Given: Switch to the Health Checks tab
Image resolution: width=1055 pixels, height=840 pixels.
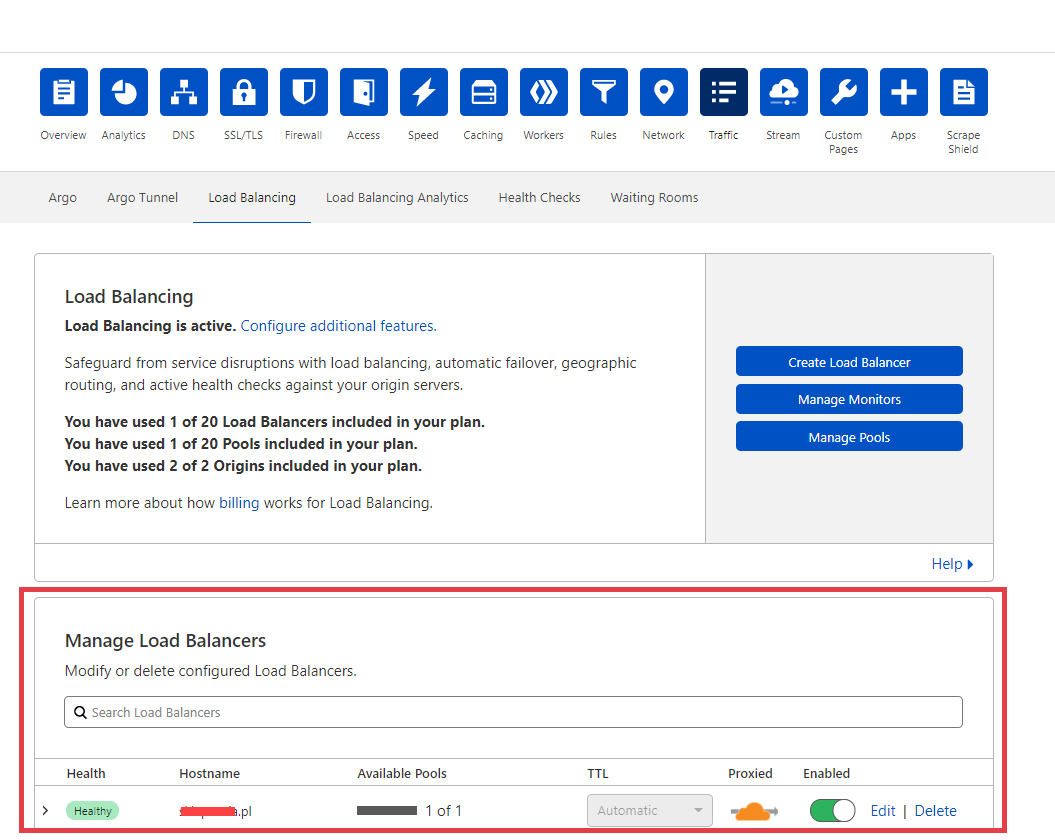Looking at the screenshot, I should [539, 198].
